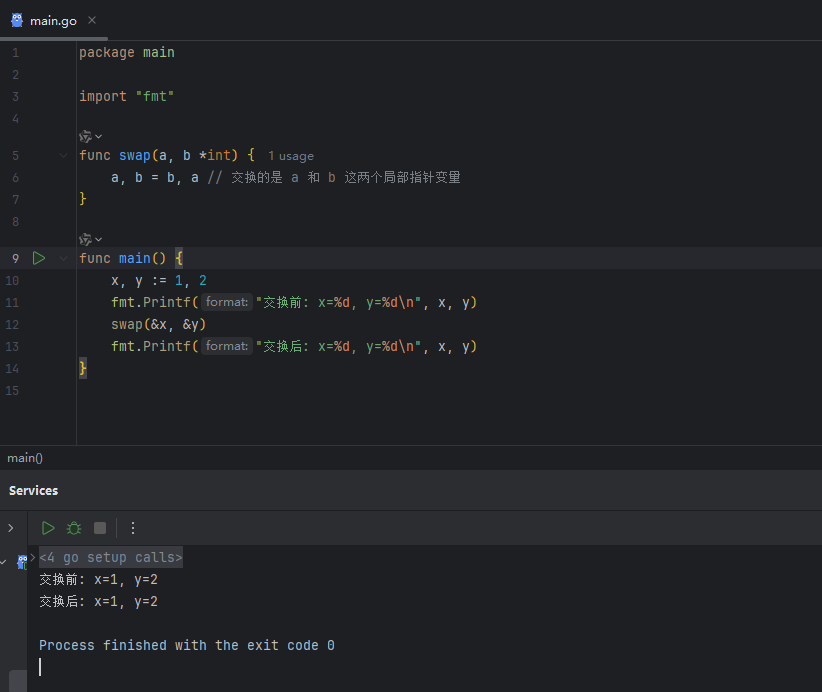822x692 pixels.
Task: Expand the folded '4 go setup calls' line
Action: (111, 557)
